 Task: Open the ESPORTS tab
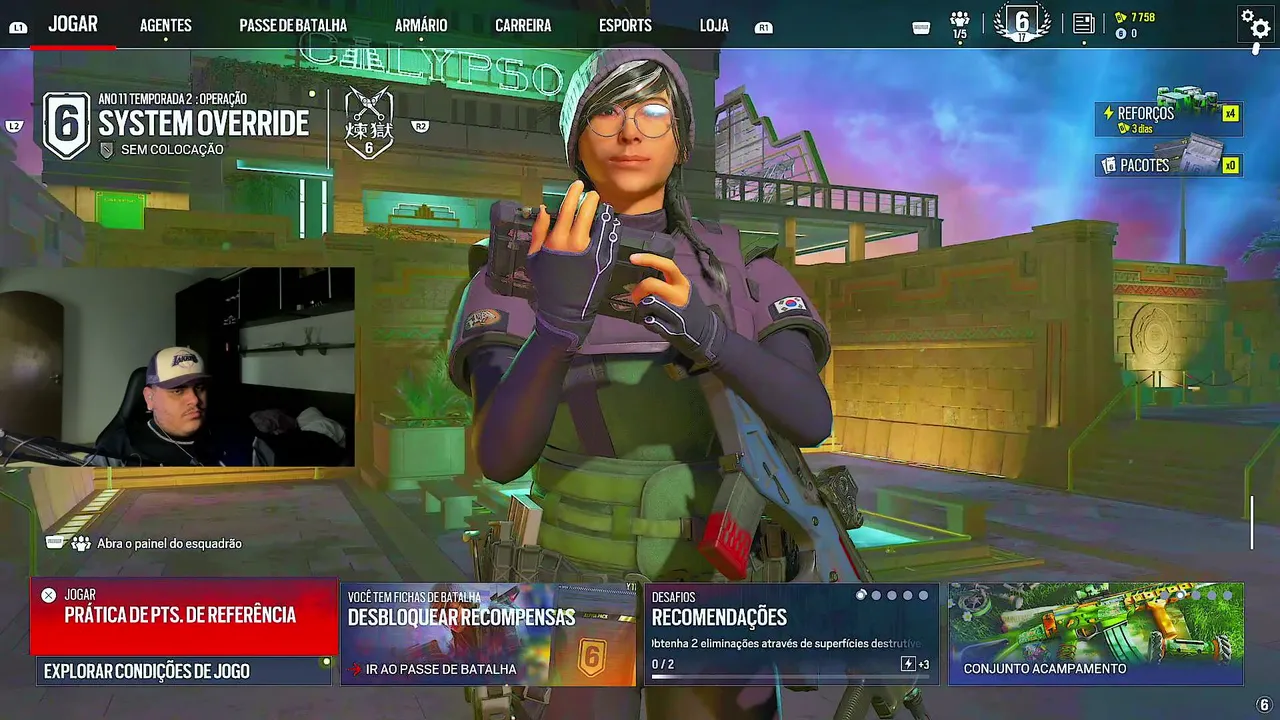625,25
